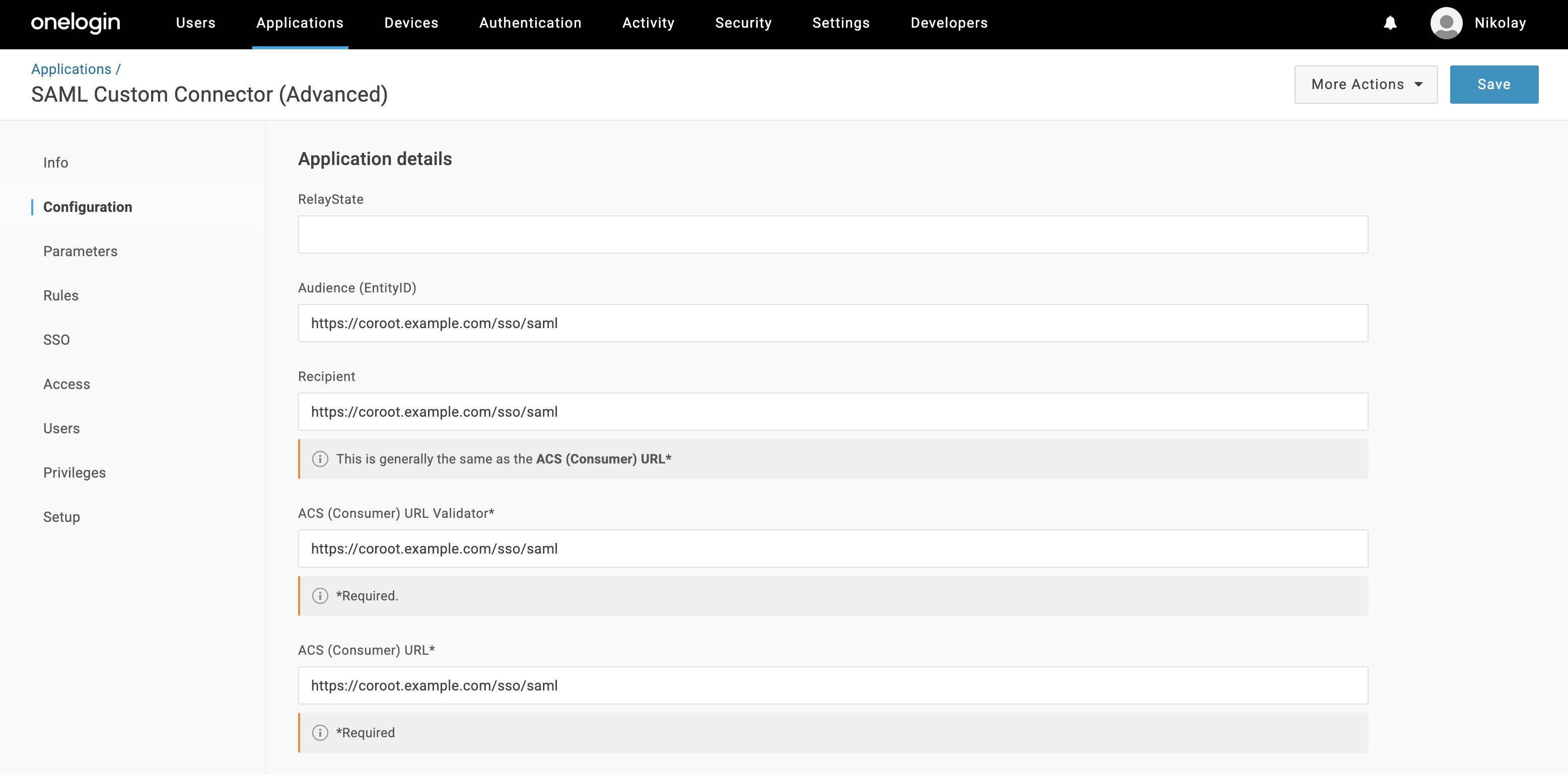The image size is (1568, 775).
Task: Open the Authentication top menu
Action: (x=530, y=23)
